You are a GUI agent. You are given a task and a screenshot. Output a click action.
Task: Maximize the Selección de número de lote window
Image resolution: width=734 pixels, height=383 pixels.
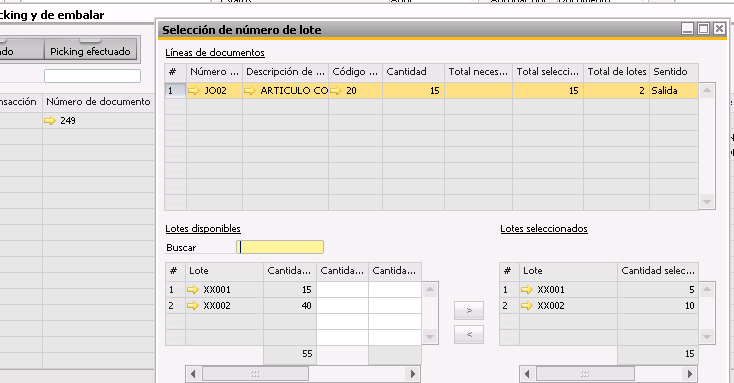704,29
